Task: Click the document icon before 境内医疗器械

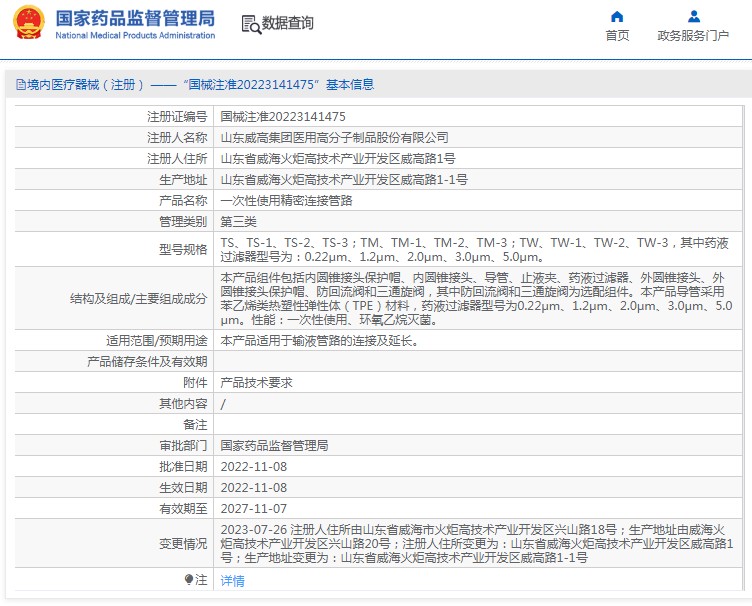Action: click(x=21, y=85)
